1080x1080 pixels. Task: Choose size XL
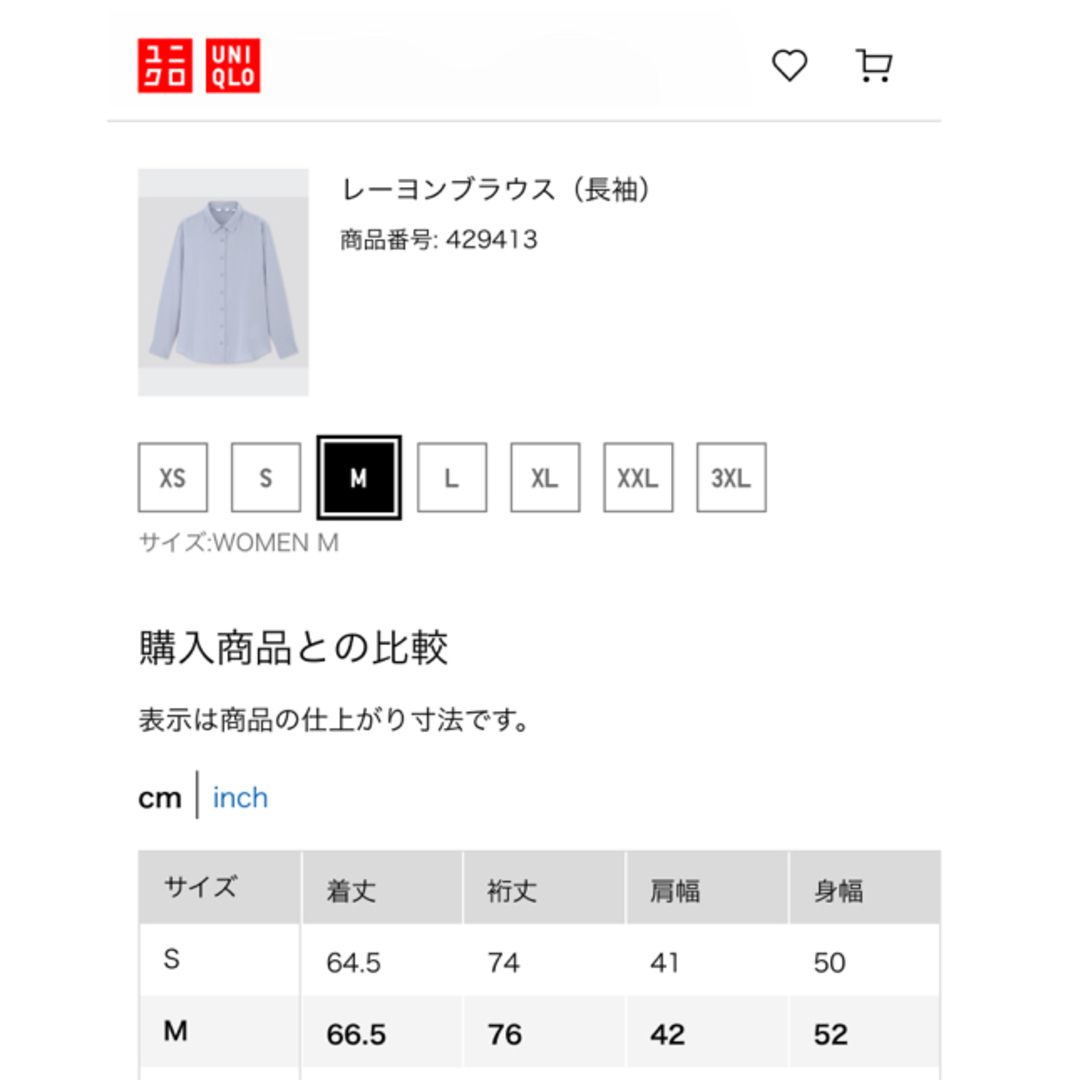pos(545,477)
